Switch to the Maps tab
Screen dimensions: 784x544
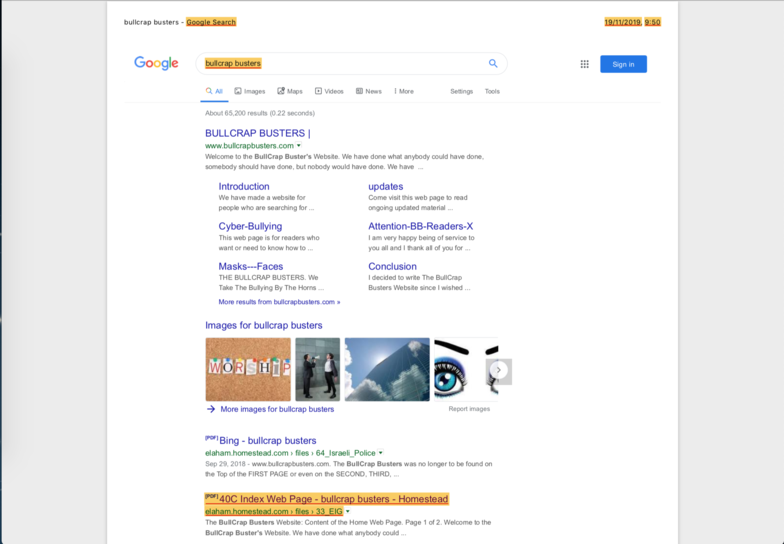click(x=290, y=92)
